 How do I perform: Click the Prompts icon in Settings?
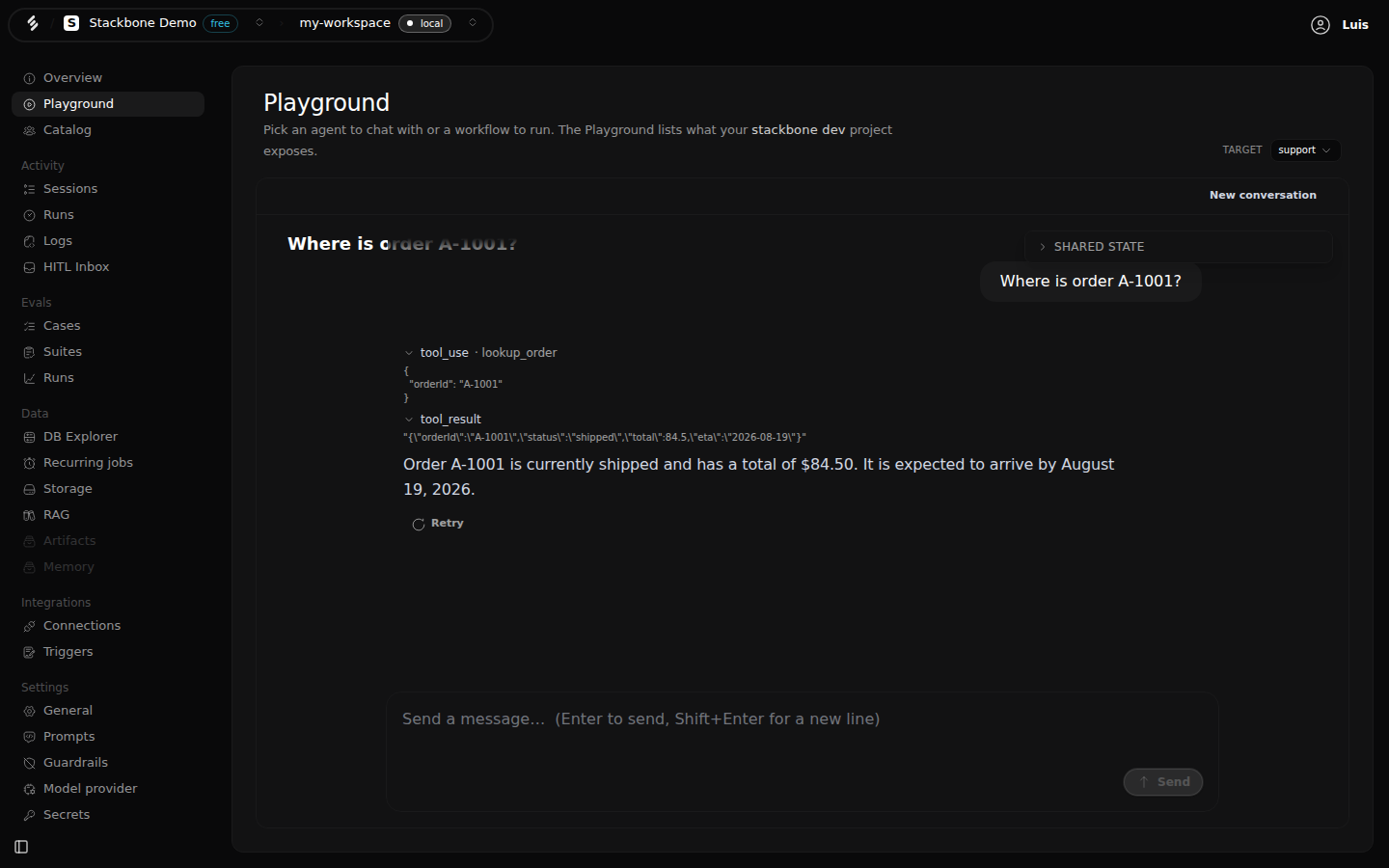click(29, 737)
